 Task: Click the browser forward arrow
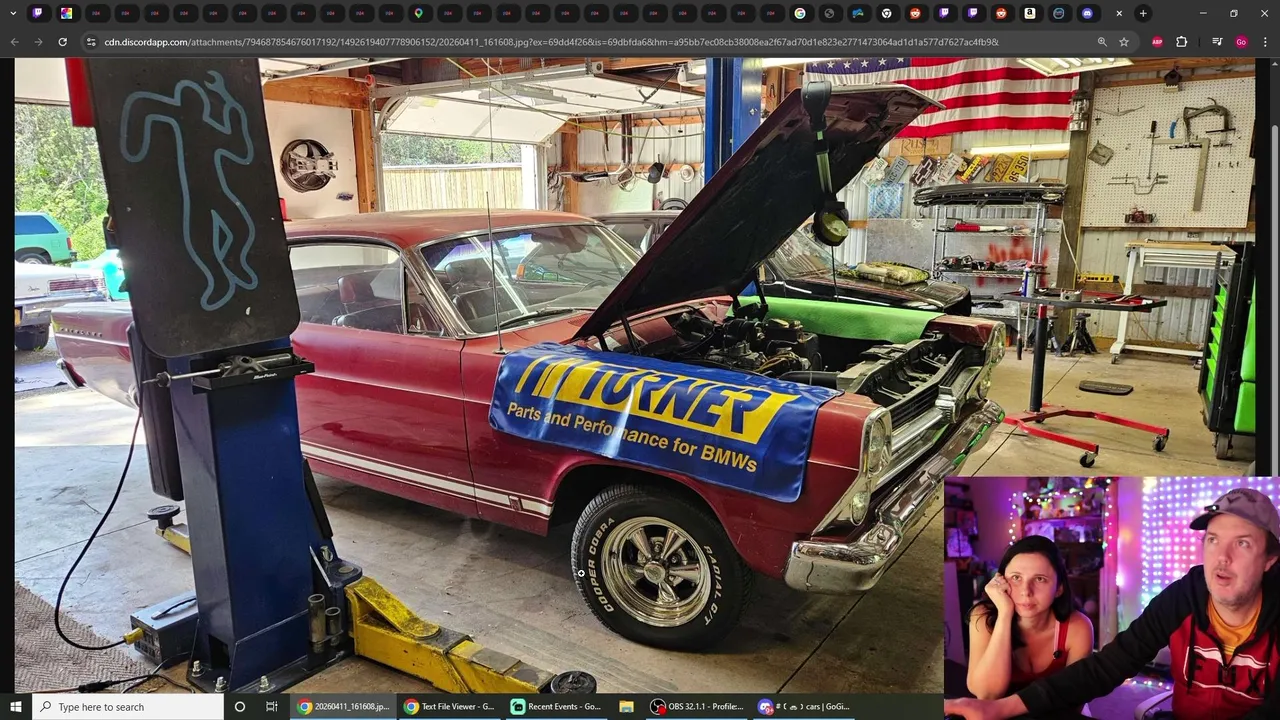pyautogui.click(x=38, y=42)
